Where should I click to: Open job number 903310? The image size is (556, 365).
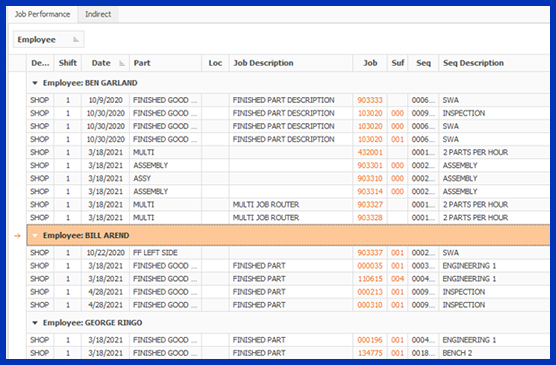(370, 179)
